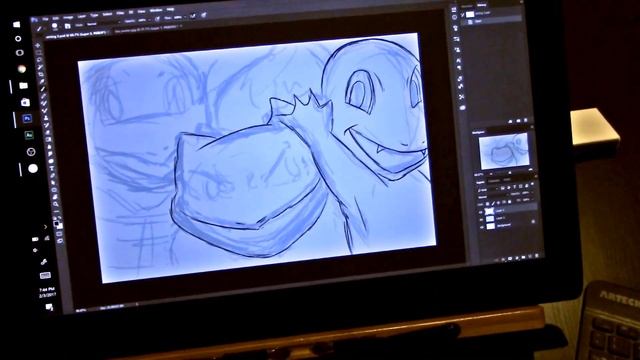Click the pressure-for-opacity icon in options bar
Image resolution: width=640 pixels, height=360 pixels.
coord(157,18)
